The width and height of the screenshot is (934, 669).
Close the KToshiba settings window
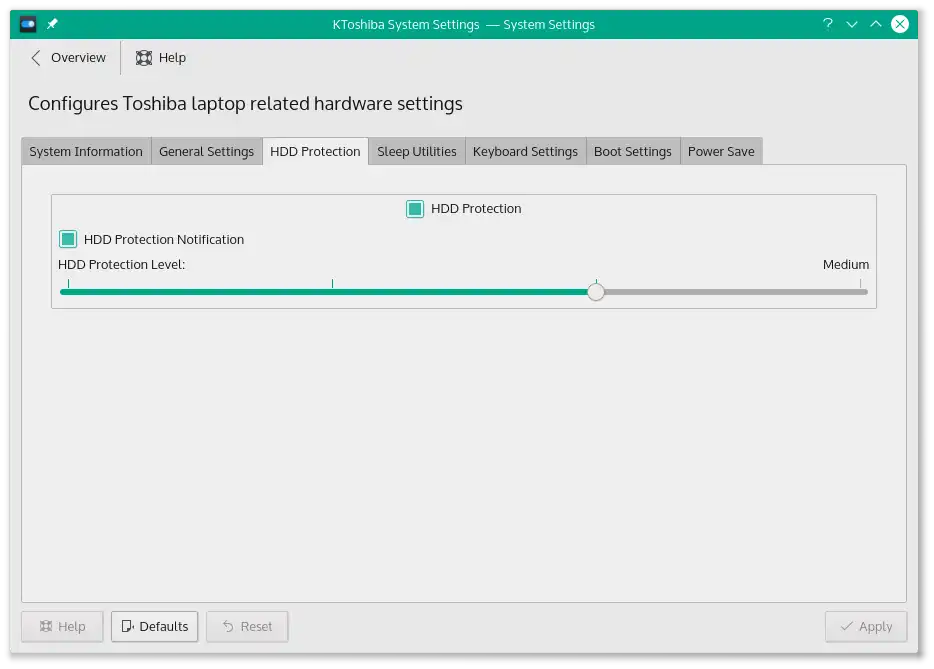(x=899, y=24)
